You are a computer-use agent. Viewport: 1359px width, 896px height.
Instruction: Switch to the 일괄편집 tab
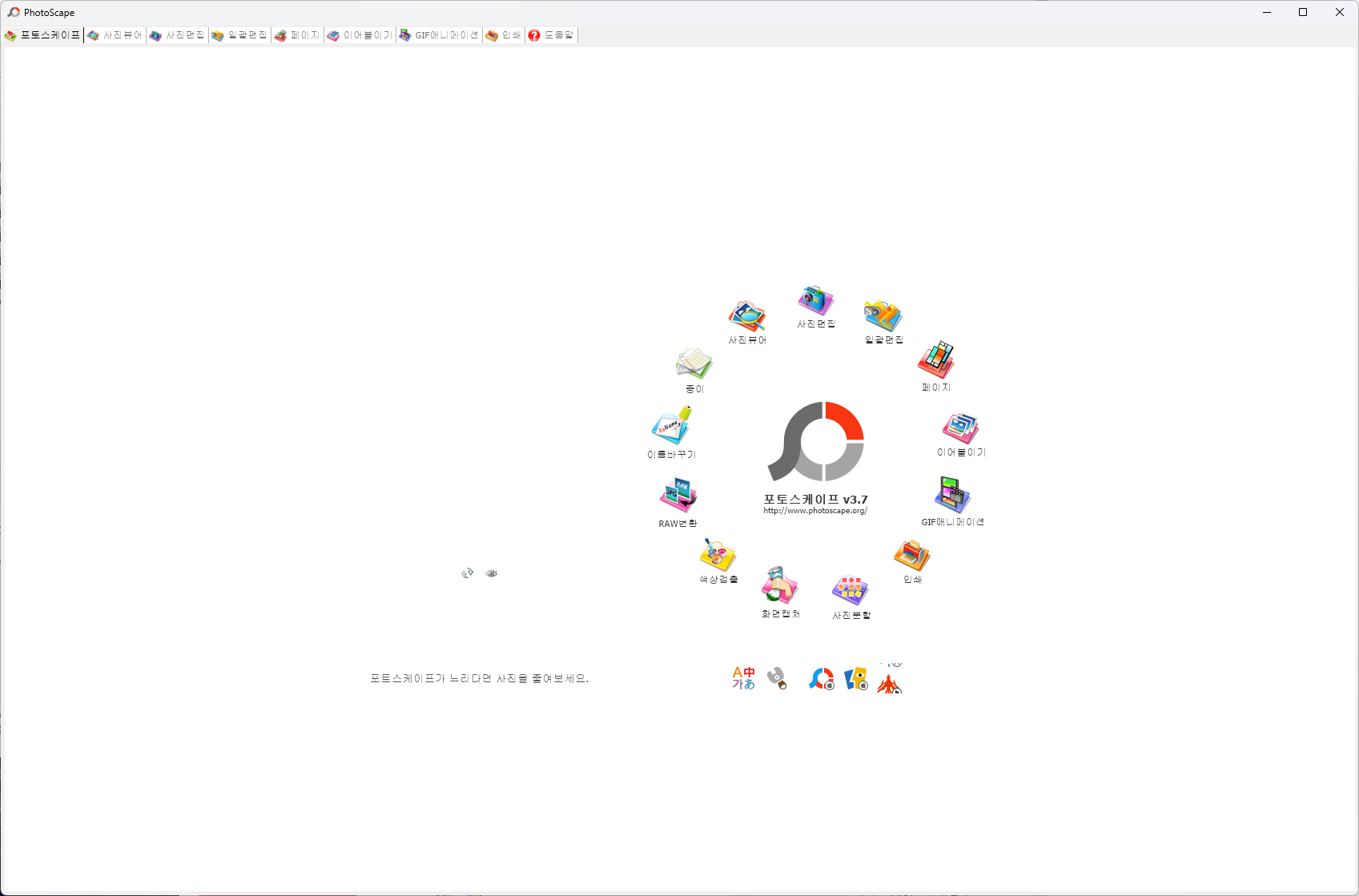tap(239, 35)
